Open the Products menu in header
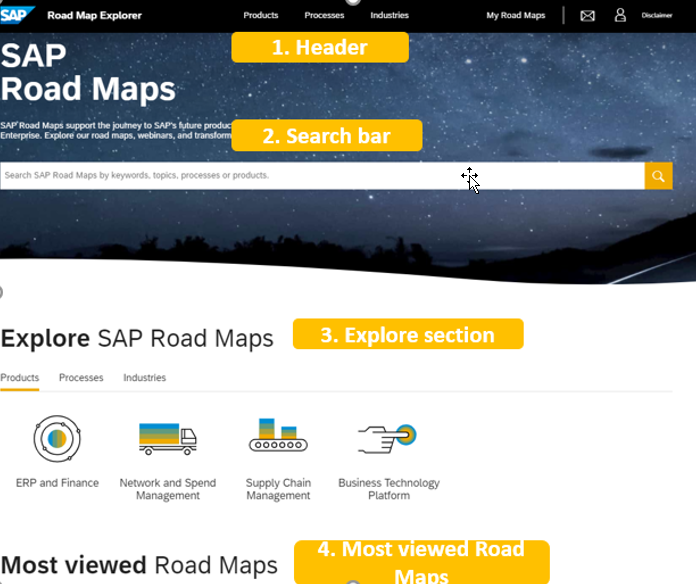The image size is (698, 584). pos(260,15)
